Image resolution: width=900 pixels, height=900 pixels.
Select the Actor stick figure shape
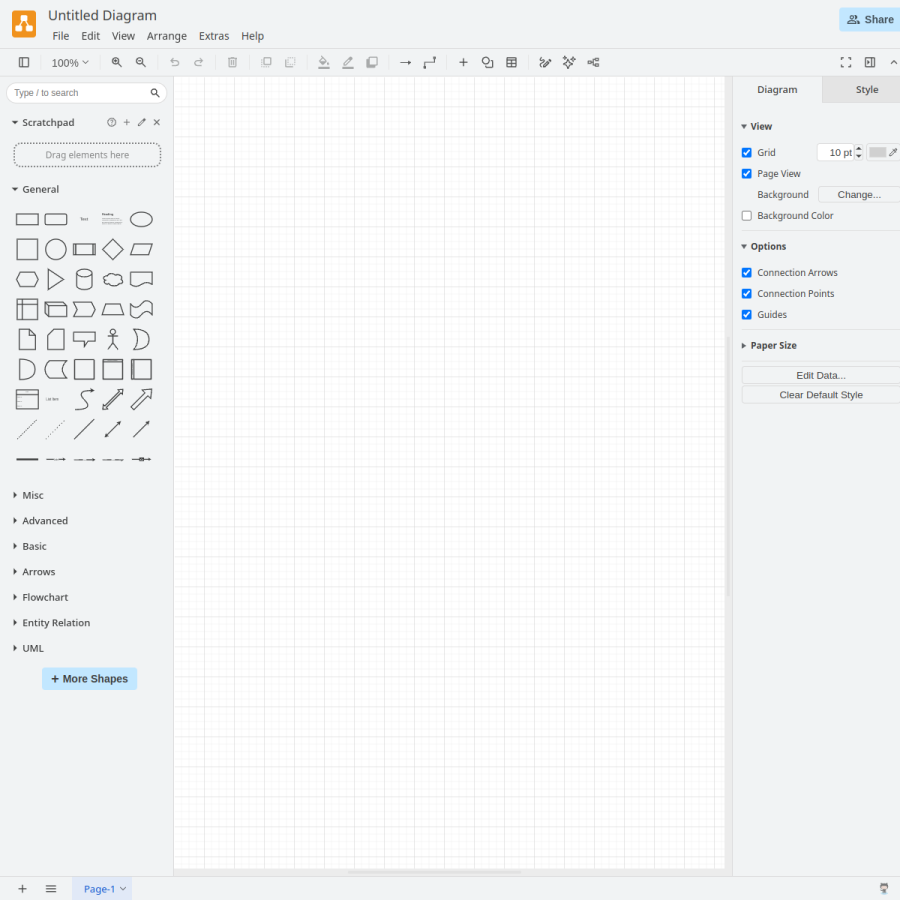[x=113, y=339]
